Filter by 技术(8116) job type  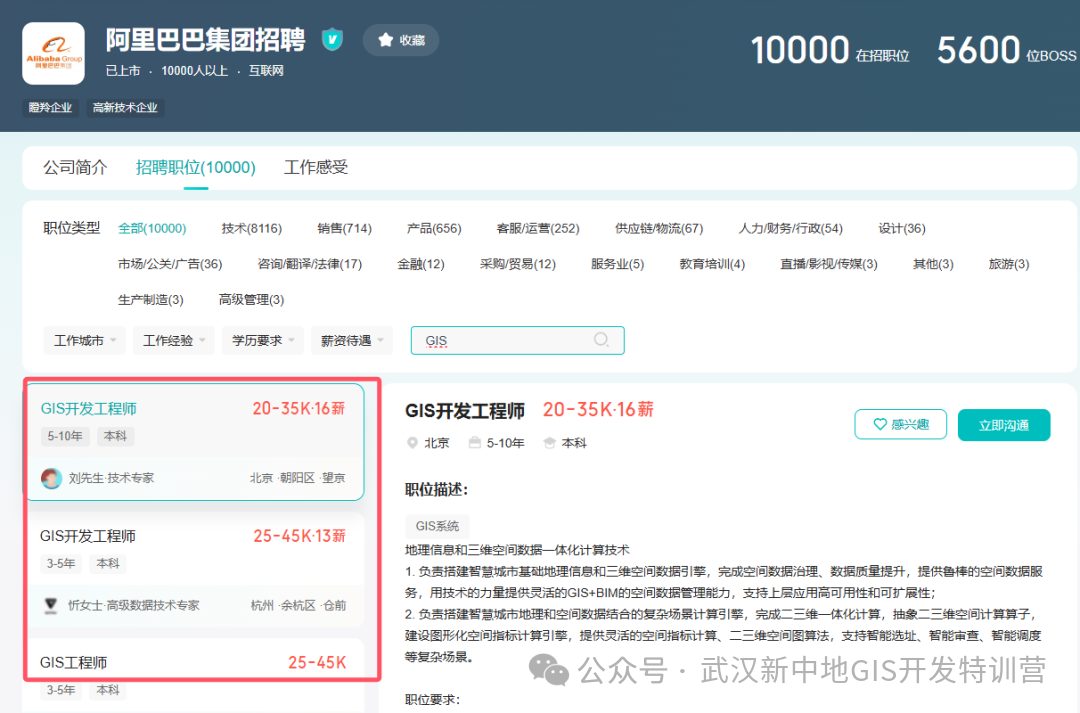[251, 228]
